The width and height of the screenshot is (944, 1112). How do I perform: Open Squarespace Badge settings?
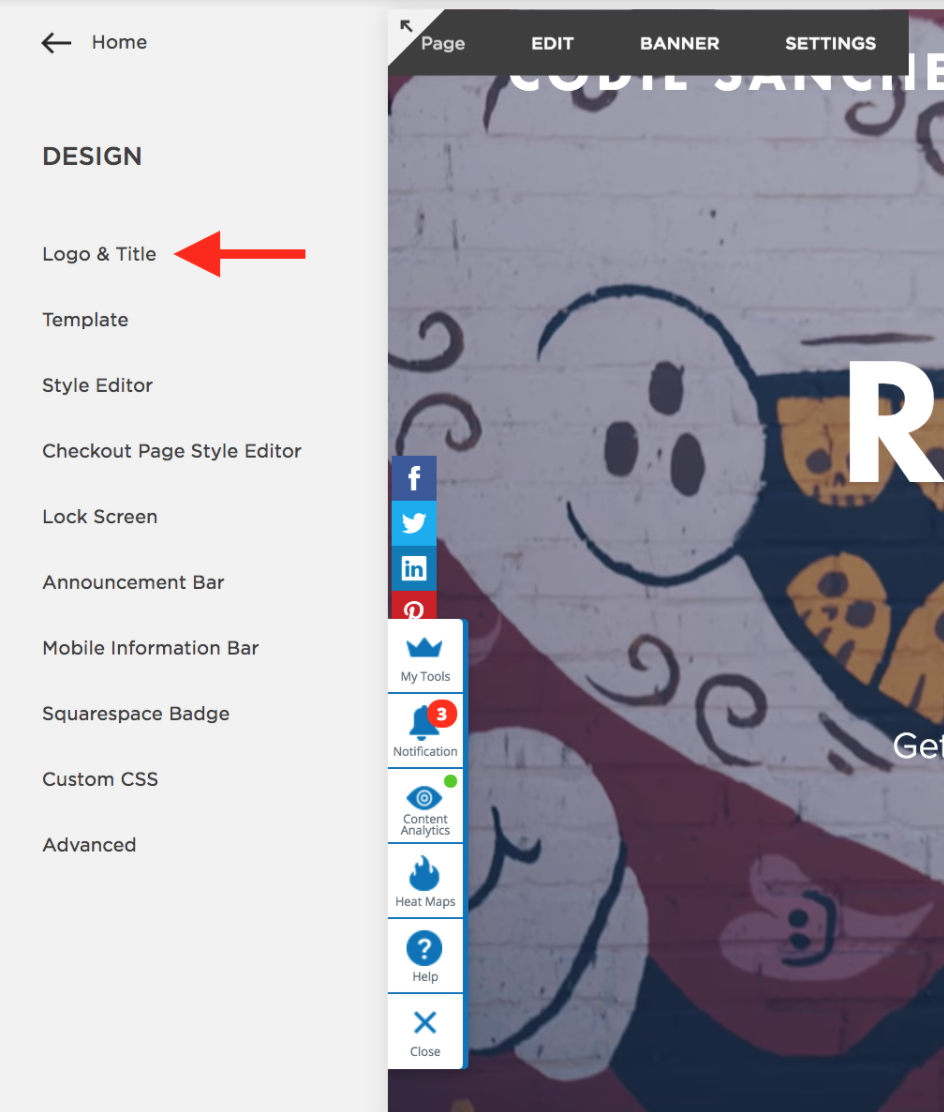(x=135, y=713)
